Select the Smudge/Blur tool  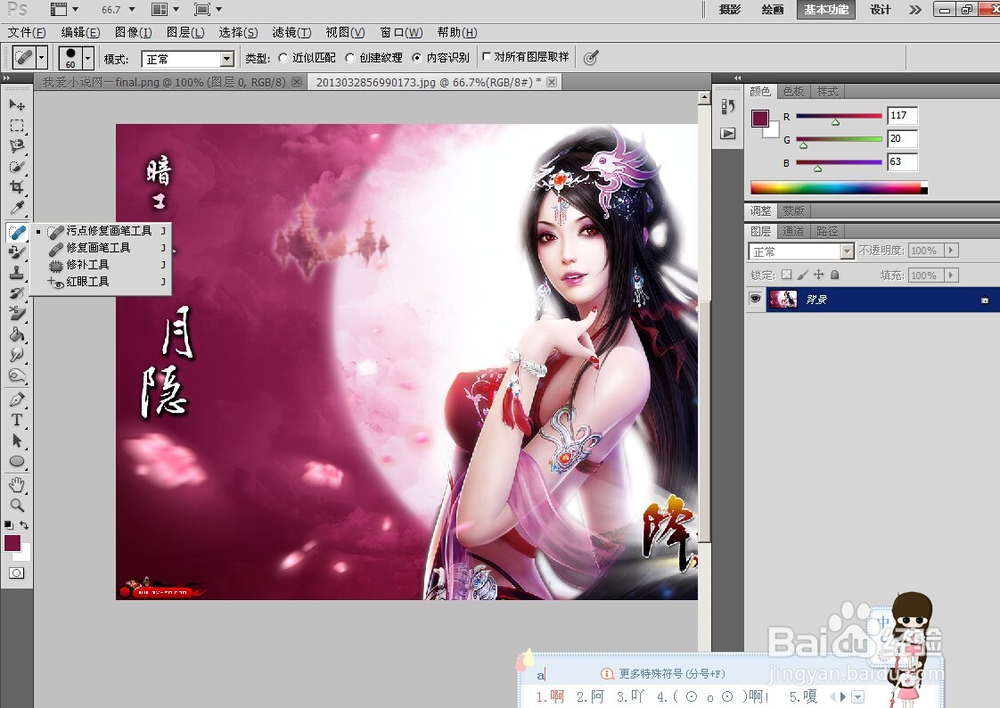[x=17, y=355]
